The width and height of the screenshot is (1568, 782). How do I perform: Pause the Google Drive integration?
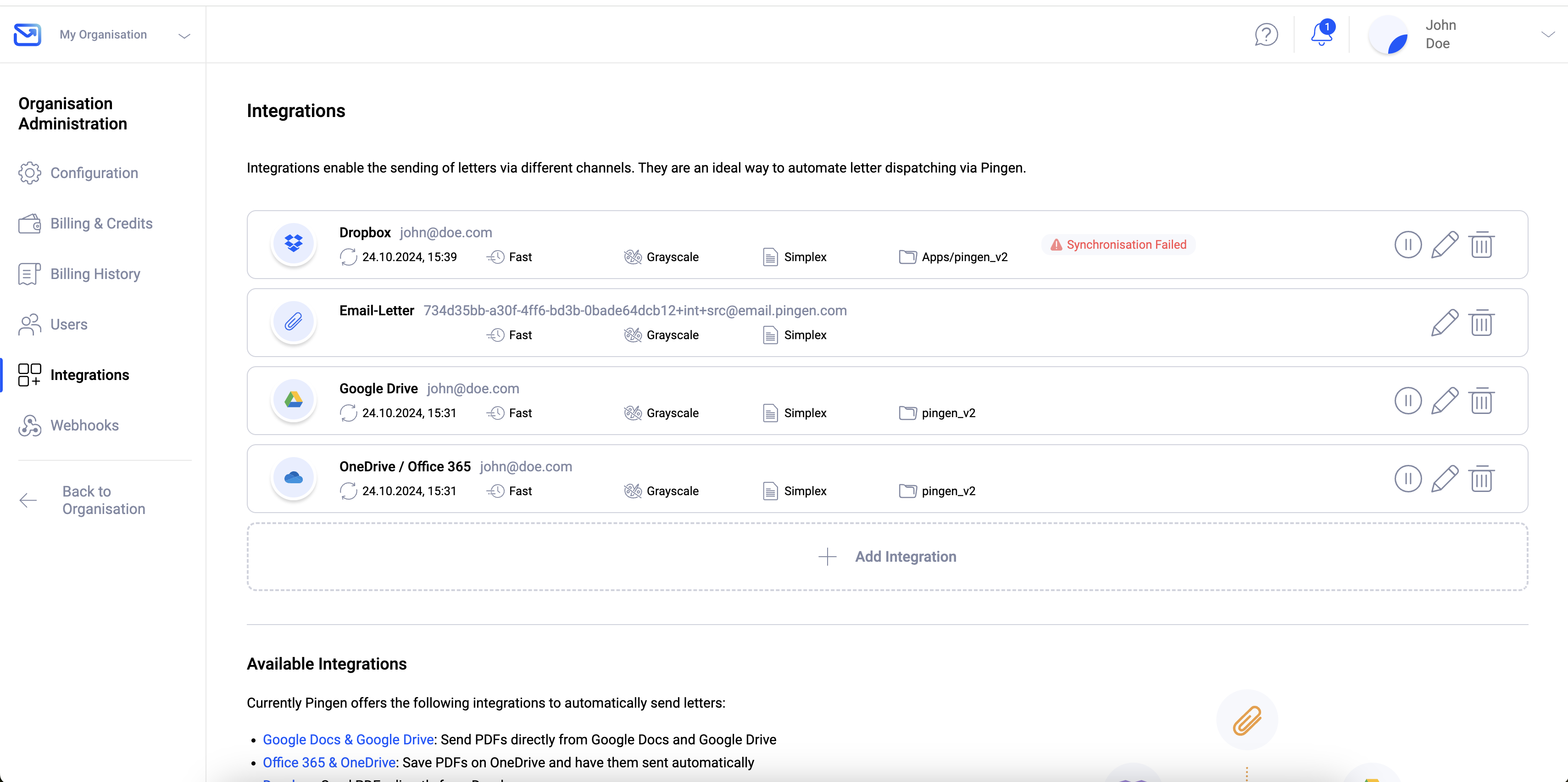point(1408,401)
